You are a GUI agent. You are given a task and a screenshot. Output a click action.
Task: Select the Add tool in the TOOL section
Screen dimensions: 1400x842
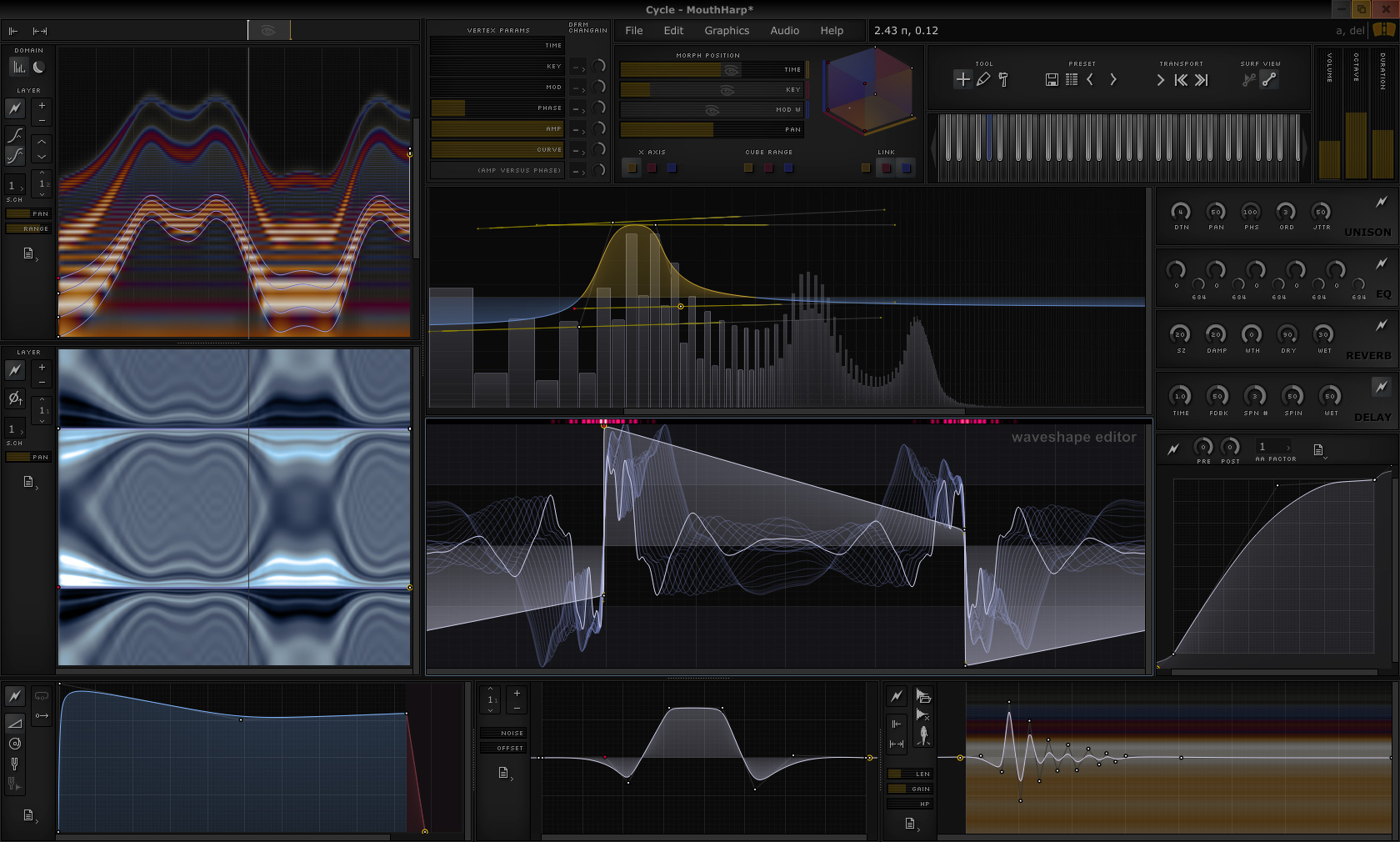(x=962, y=80)
